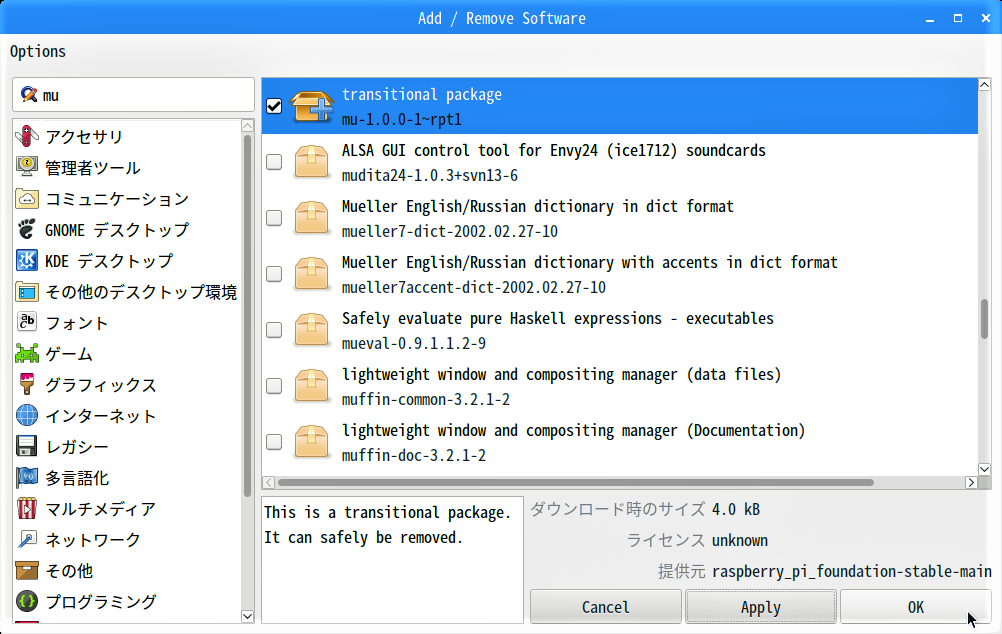This screenshot has width=1002, height=634.
Task: Click the category list scroll-down arrow
Action: click(248, 616)
